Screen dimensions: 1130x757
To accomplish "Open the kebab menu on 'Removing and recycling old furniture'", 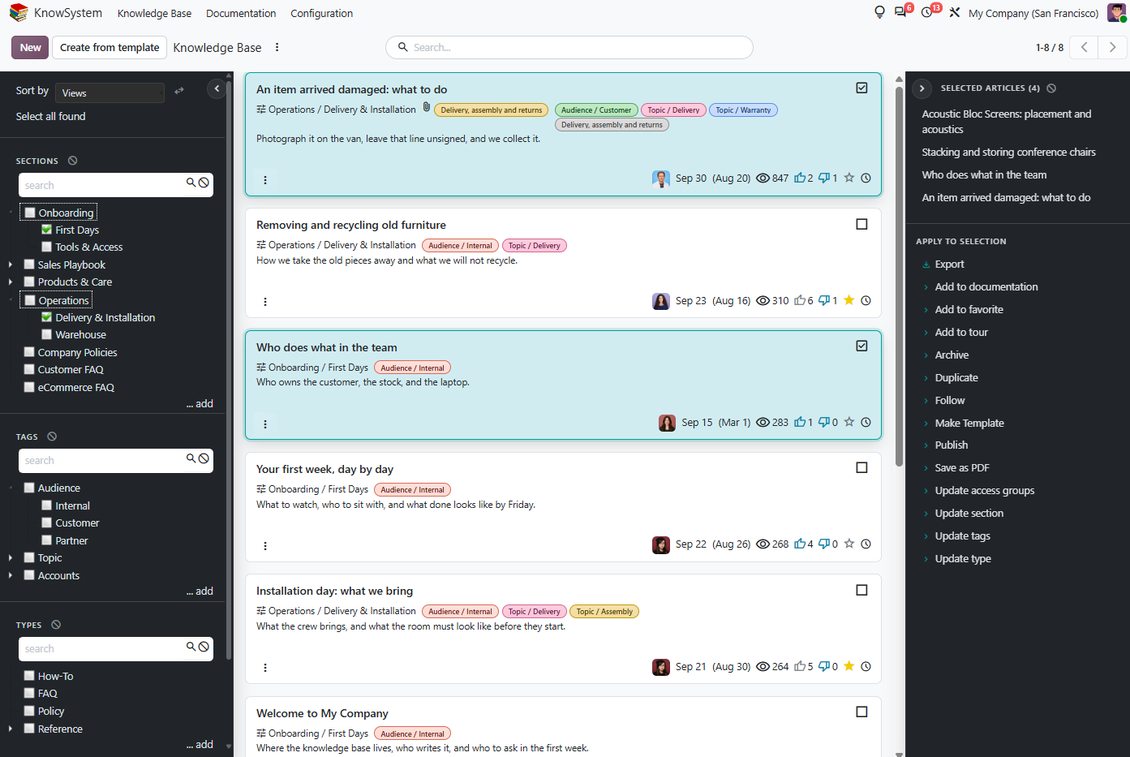I will (265, 301).
